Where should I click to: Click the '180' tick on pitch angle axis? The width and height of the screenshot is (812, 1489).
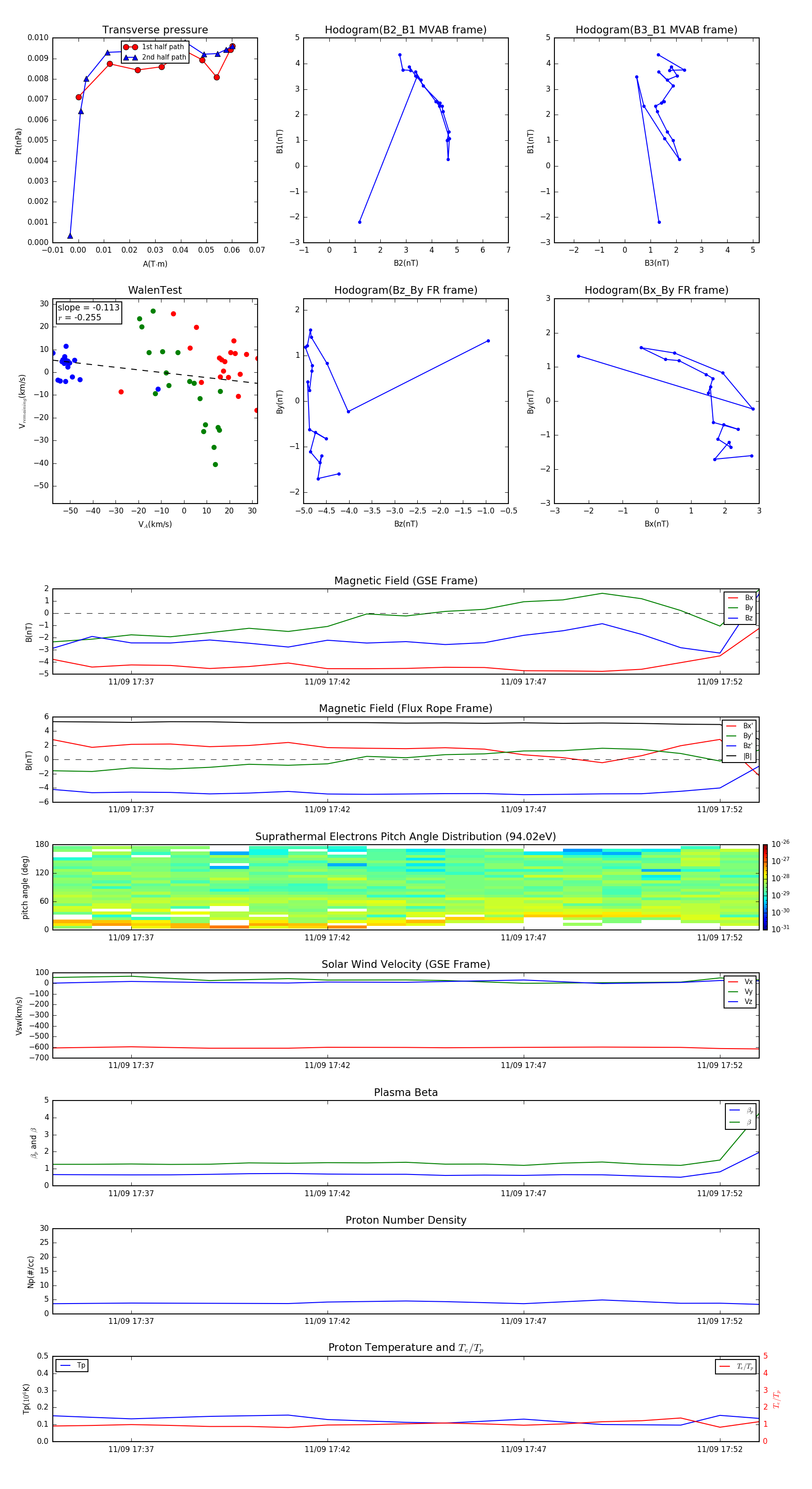(42, 845)
